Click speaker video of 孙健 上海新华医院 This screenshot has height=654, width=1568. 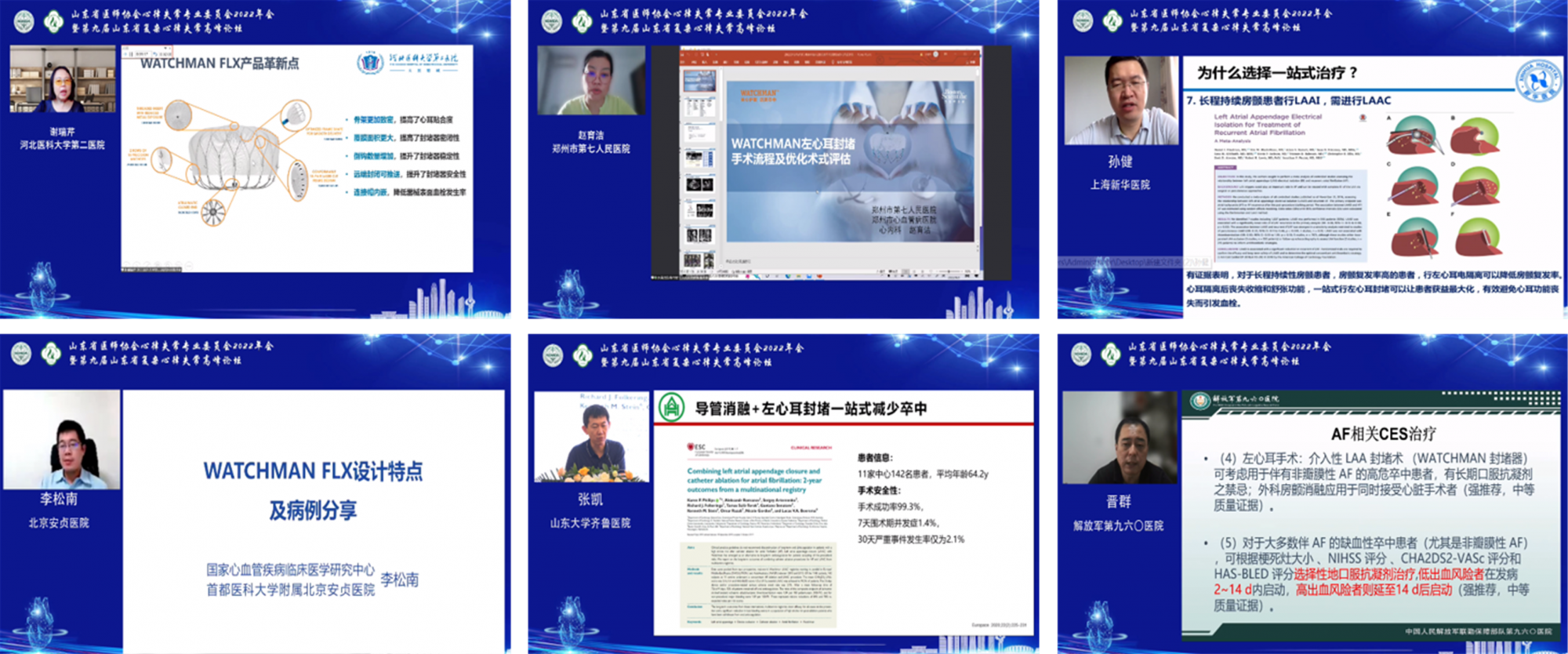click(1121, 100)
